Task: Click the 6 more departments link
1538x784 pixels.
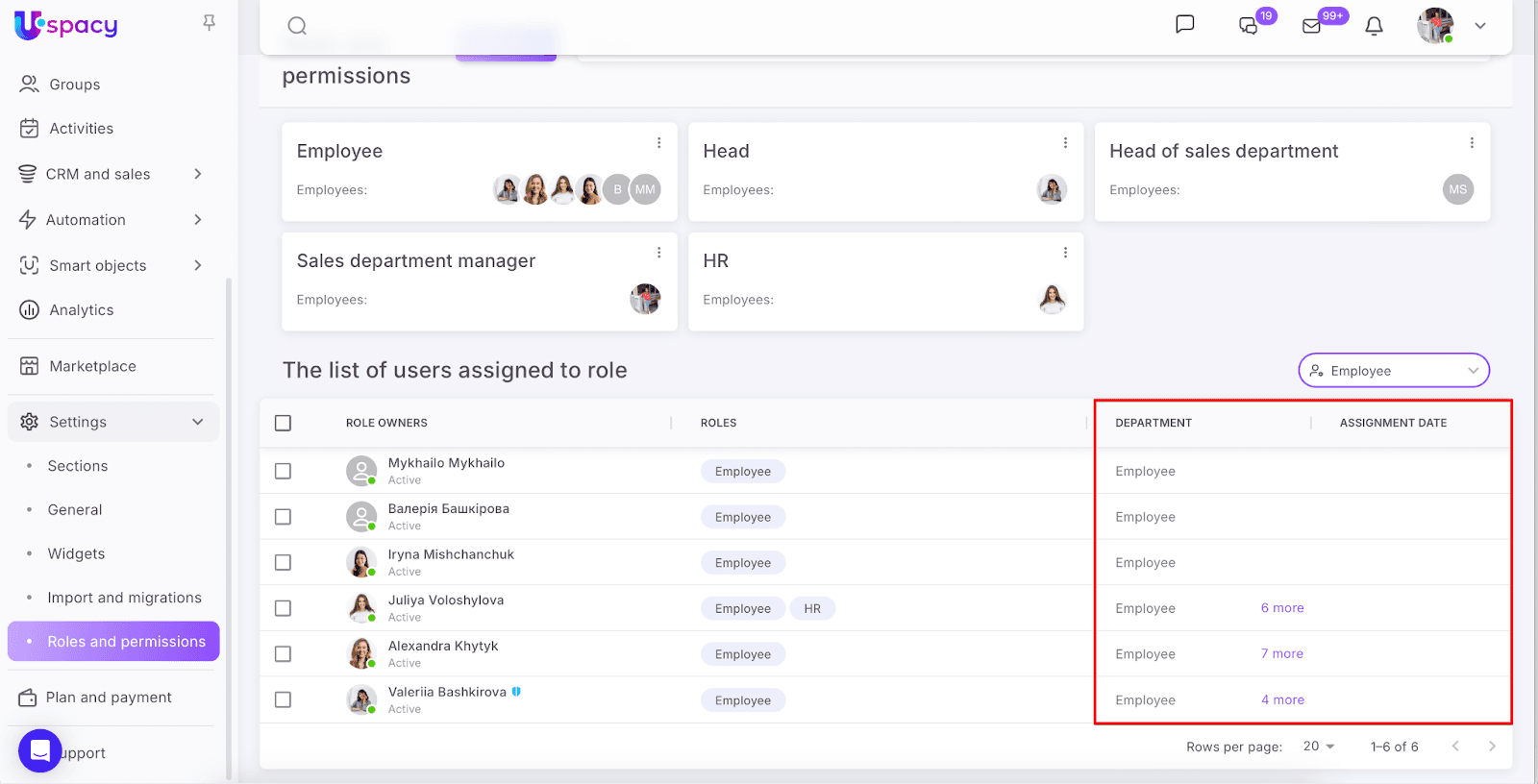Action: (1281, 608)
